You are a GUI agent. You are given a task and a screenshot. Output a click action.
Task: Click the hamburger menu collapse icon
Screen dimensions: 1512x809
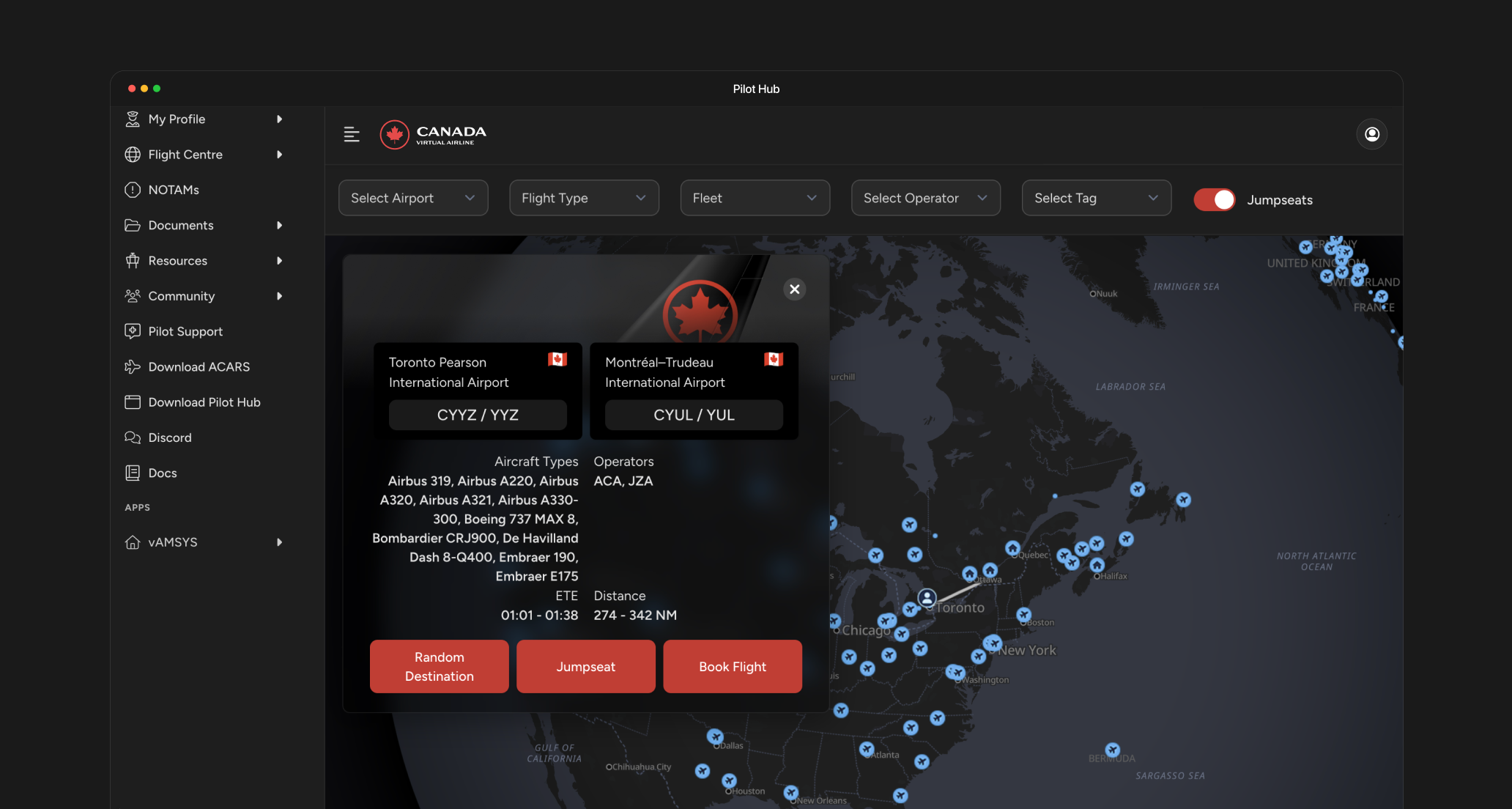352,134
